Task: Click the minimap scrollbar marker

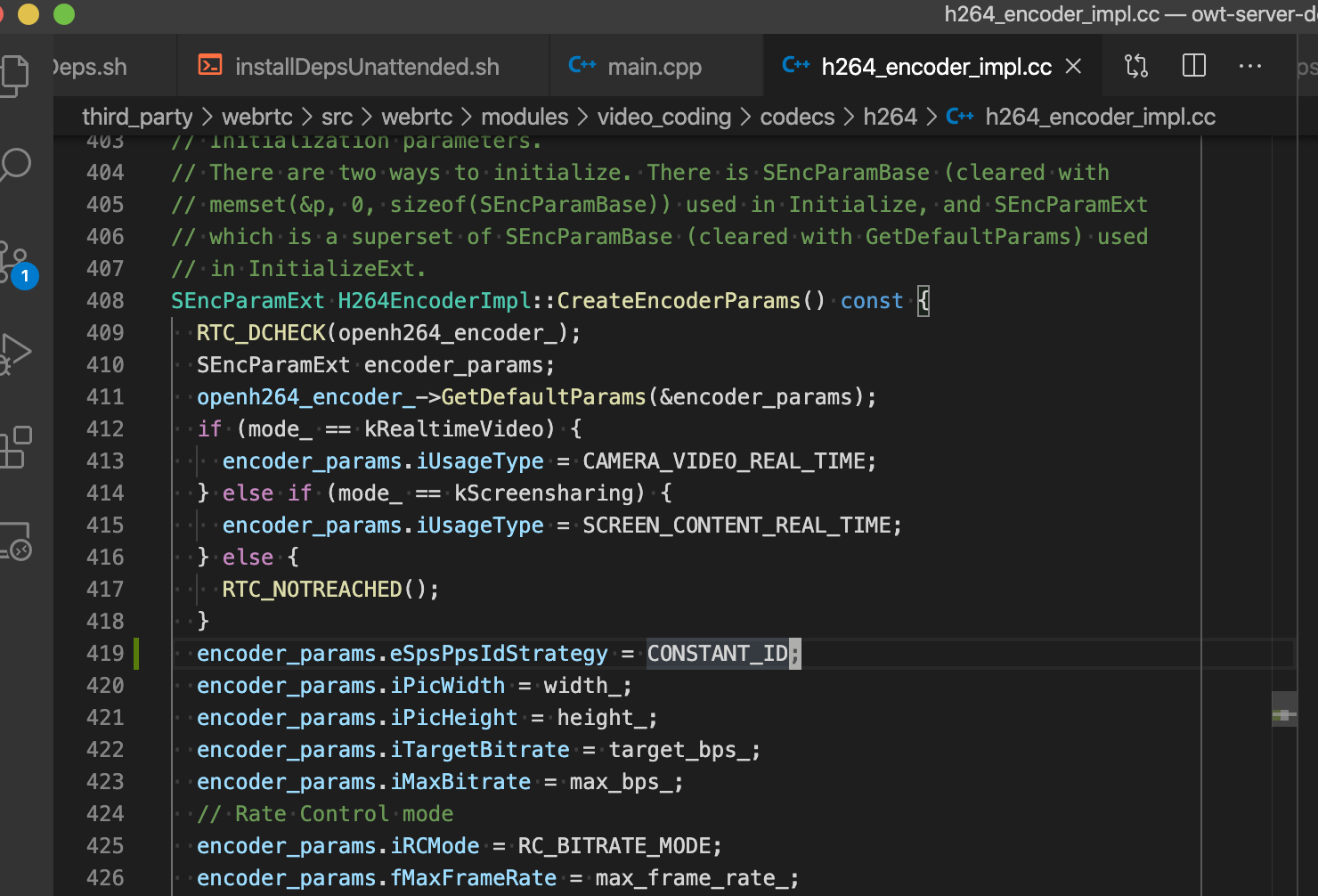Action: 1283,714
